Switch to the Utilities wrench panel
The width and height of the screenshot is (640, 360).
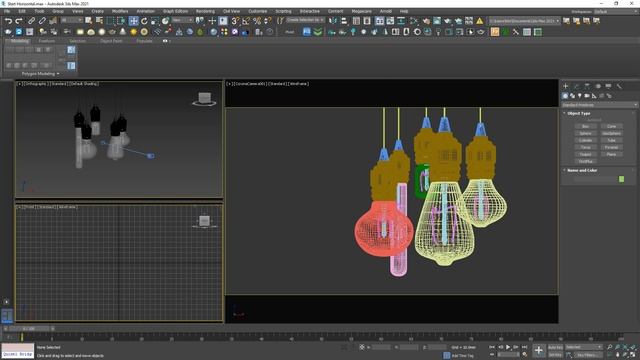pyautogui.click(x=619, y=86)
